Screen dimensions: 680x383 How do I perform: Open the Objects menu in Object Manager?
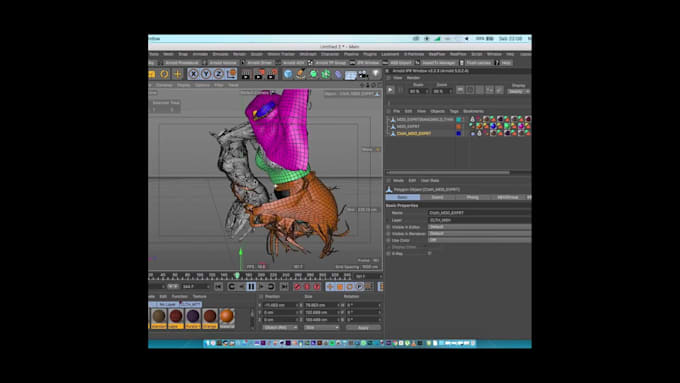point(438,111)
